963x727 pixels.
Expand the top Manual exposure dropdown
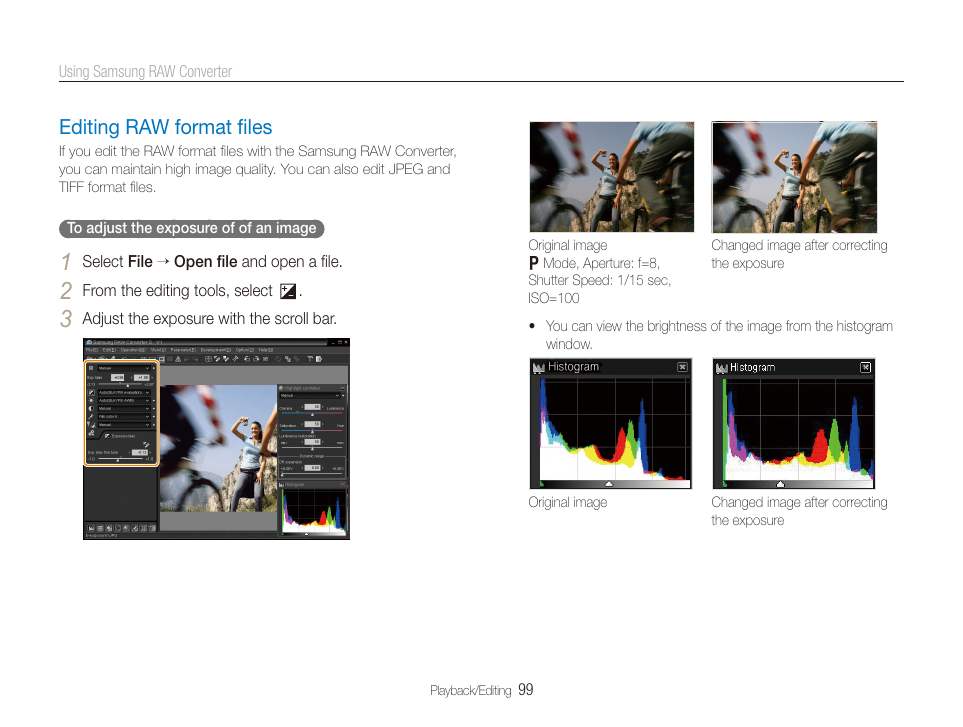click(x=124, y=368)
